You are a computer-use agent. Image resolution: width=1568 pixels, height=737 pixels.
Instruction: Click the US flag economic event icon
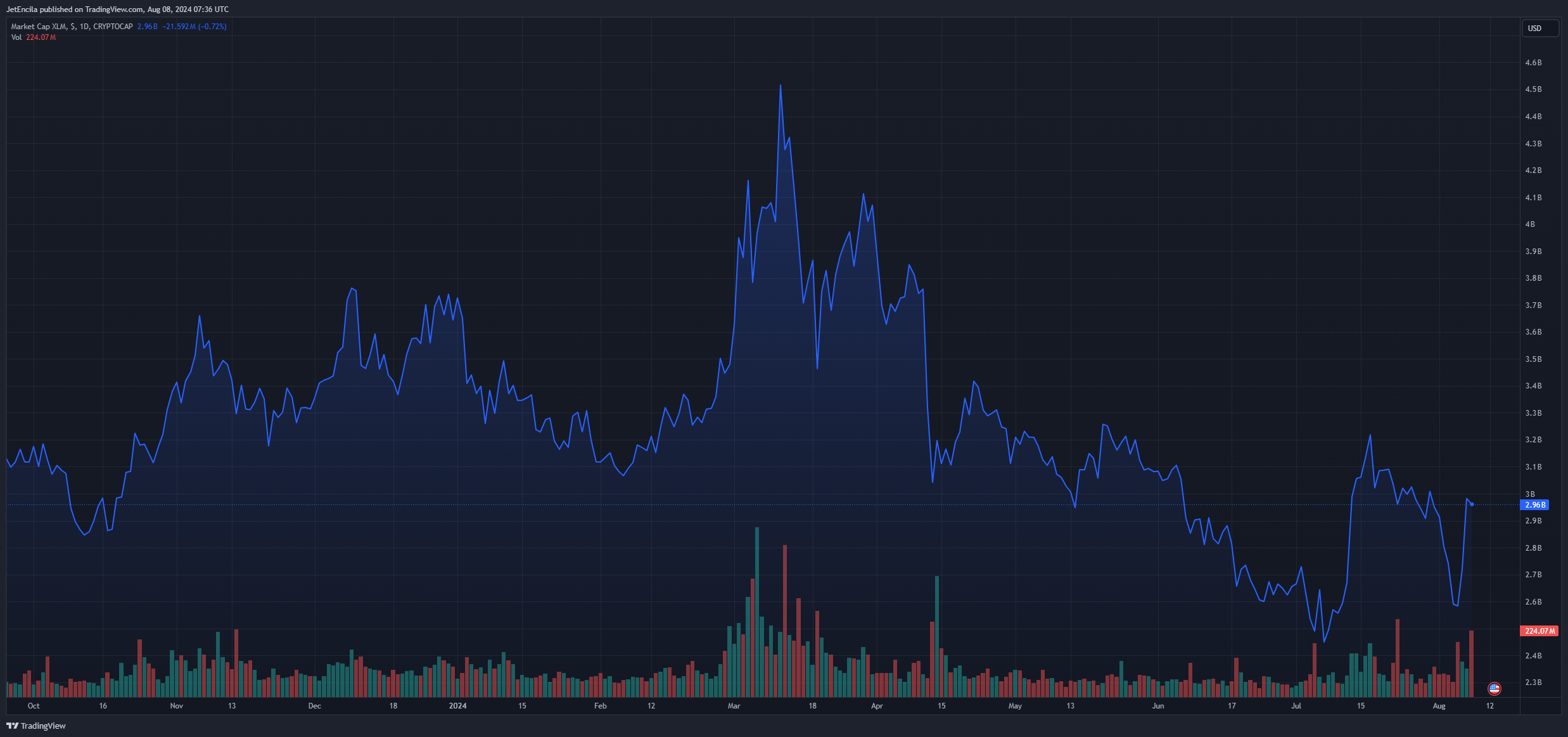click(x=1494, y=688)
